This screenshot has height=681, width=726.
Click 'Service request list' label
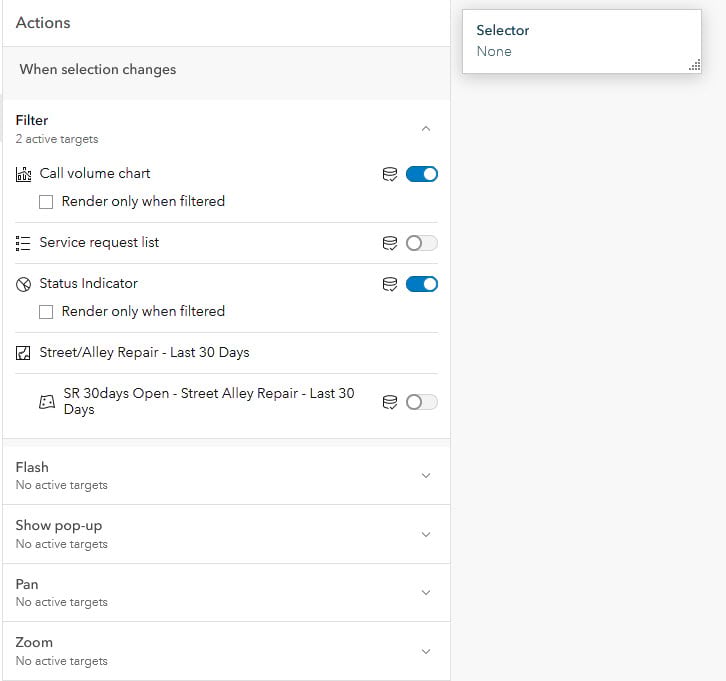(99, 242)
